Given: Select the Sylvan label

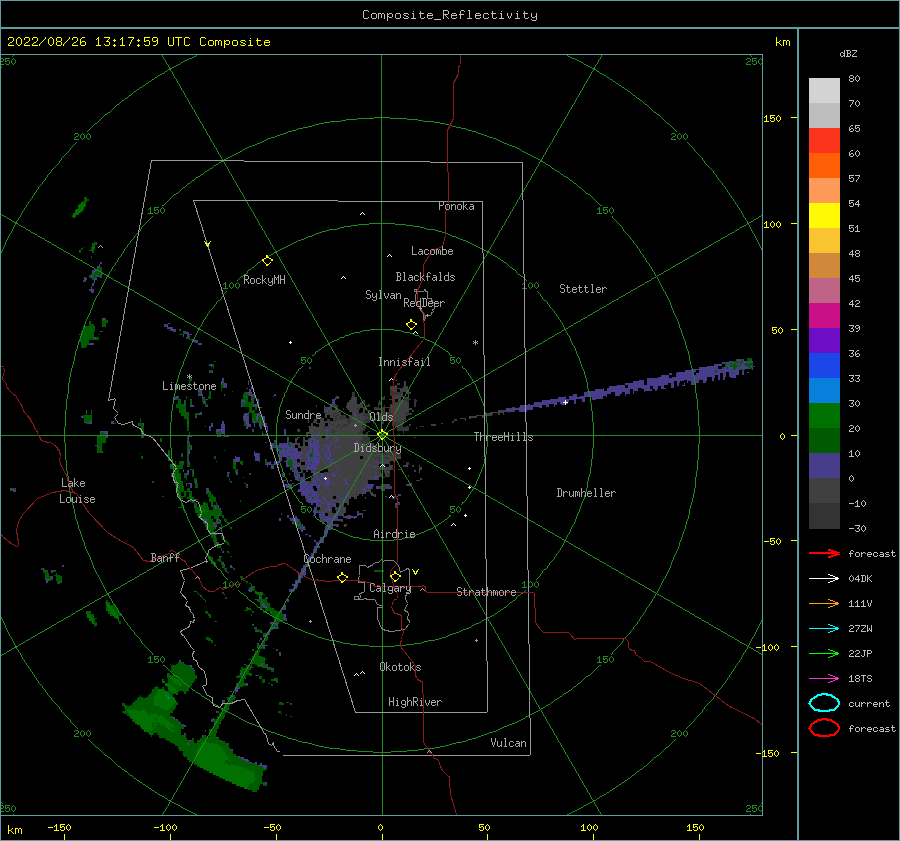Looking at the screenshot, I should click(x=383, y=295).
